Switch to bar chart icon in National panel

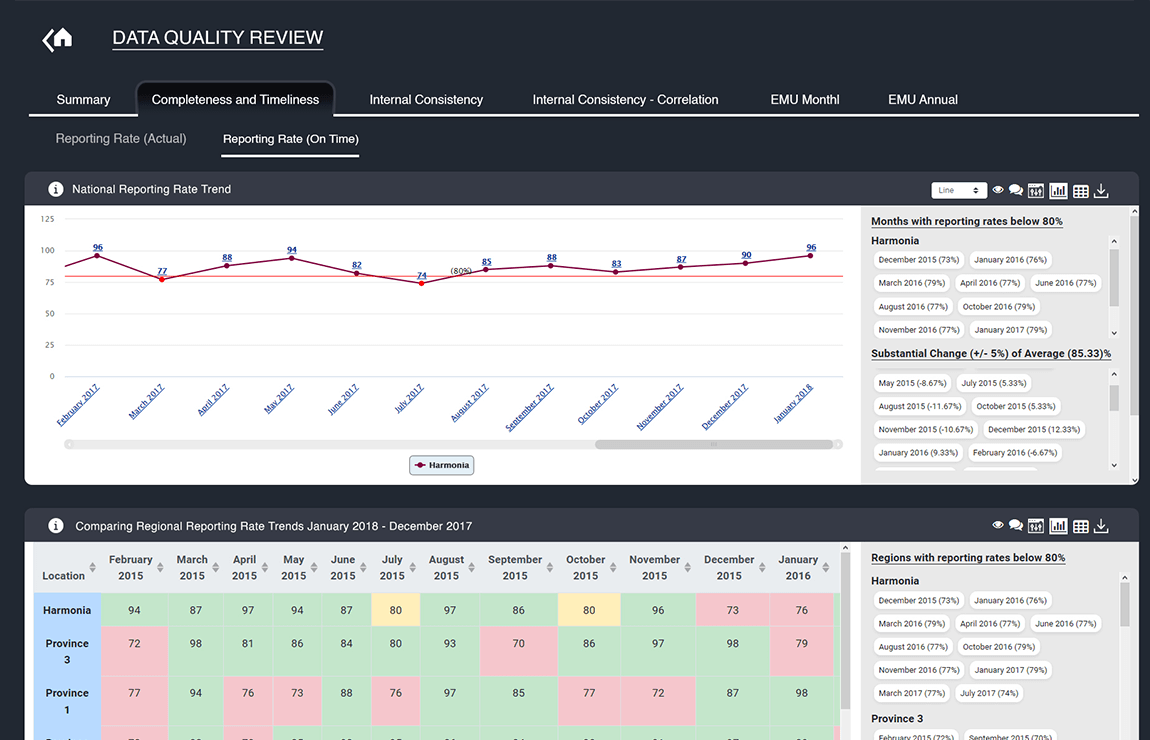point(1058,191)
